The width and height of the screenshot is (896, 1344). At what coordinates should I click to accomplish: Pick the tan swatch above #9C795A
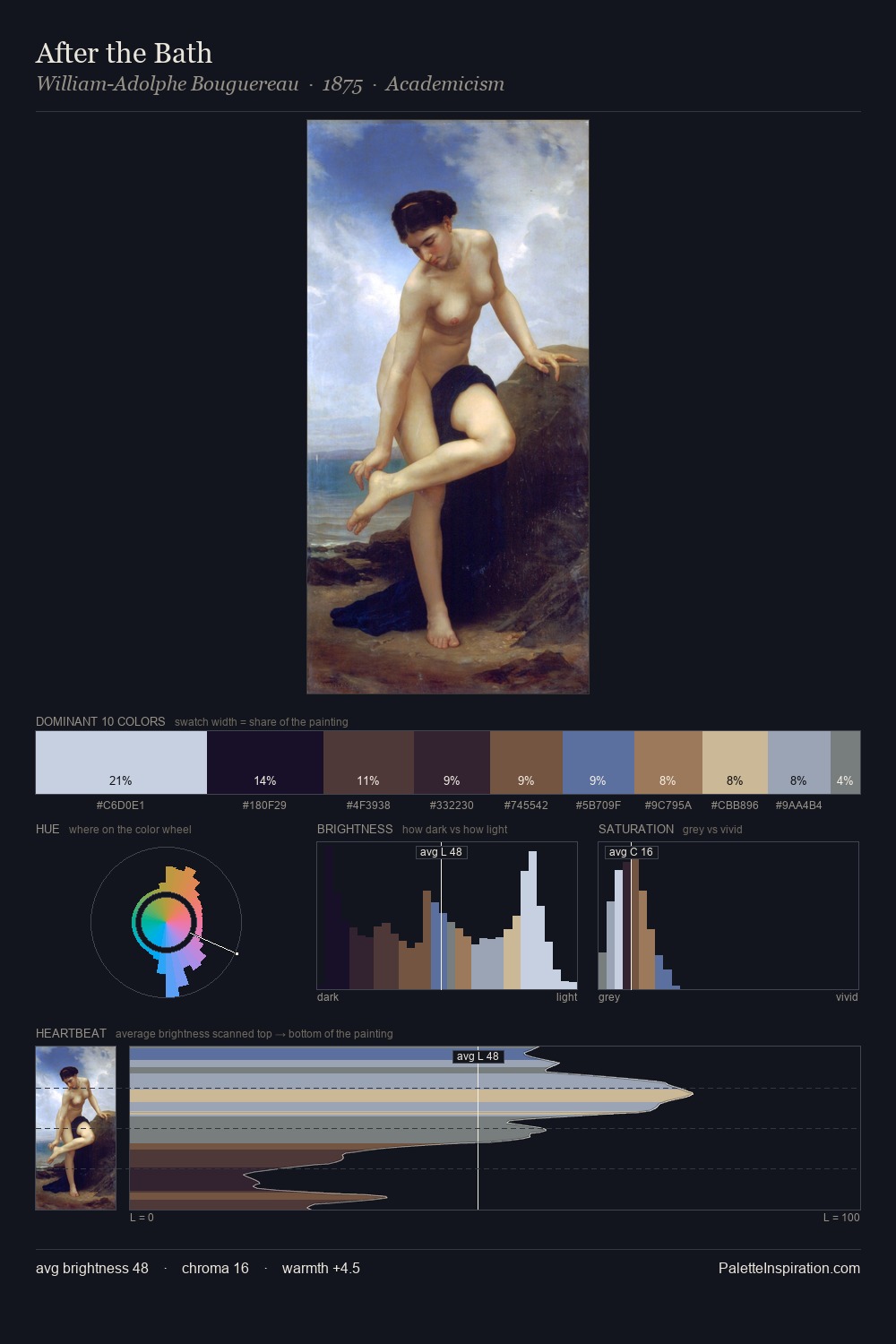click(668, 762)
